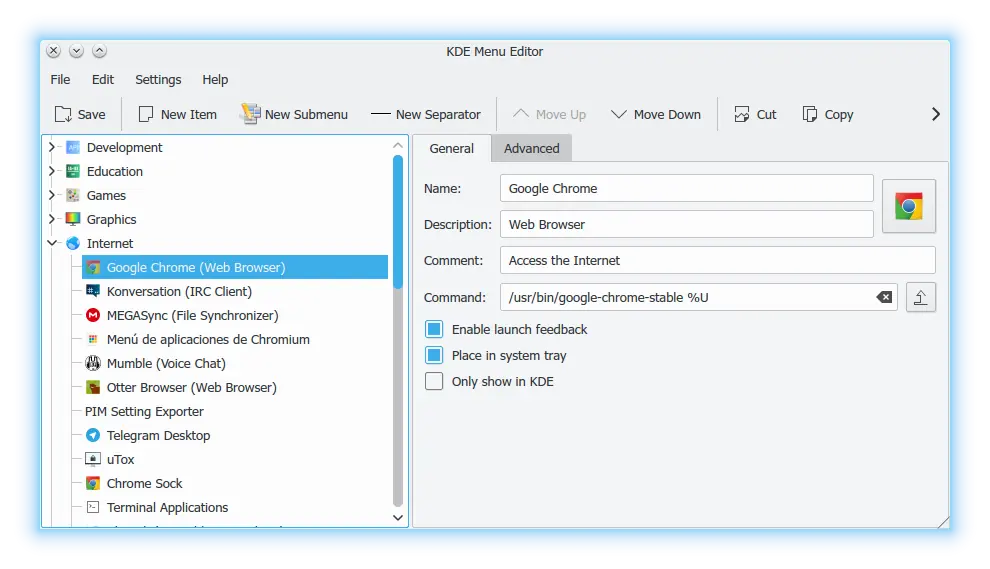The image size is (990, 569).
Task: Click the tree scrollbar up arrow
Action: (x=398, y=145)
